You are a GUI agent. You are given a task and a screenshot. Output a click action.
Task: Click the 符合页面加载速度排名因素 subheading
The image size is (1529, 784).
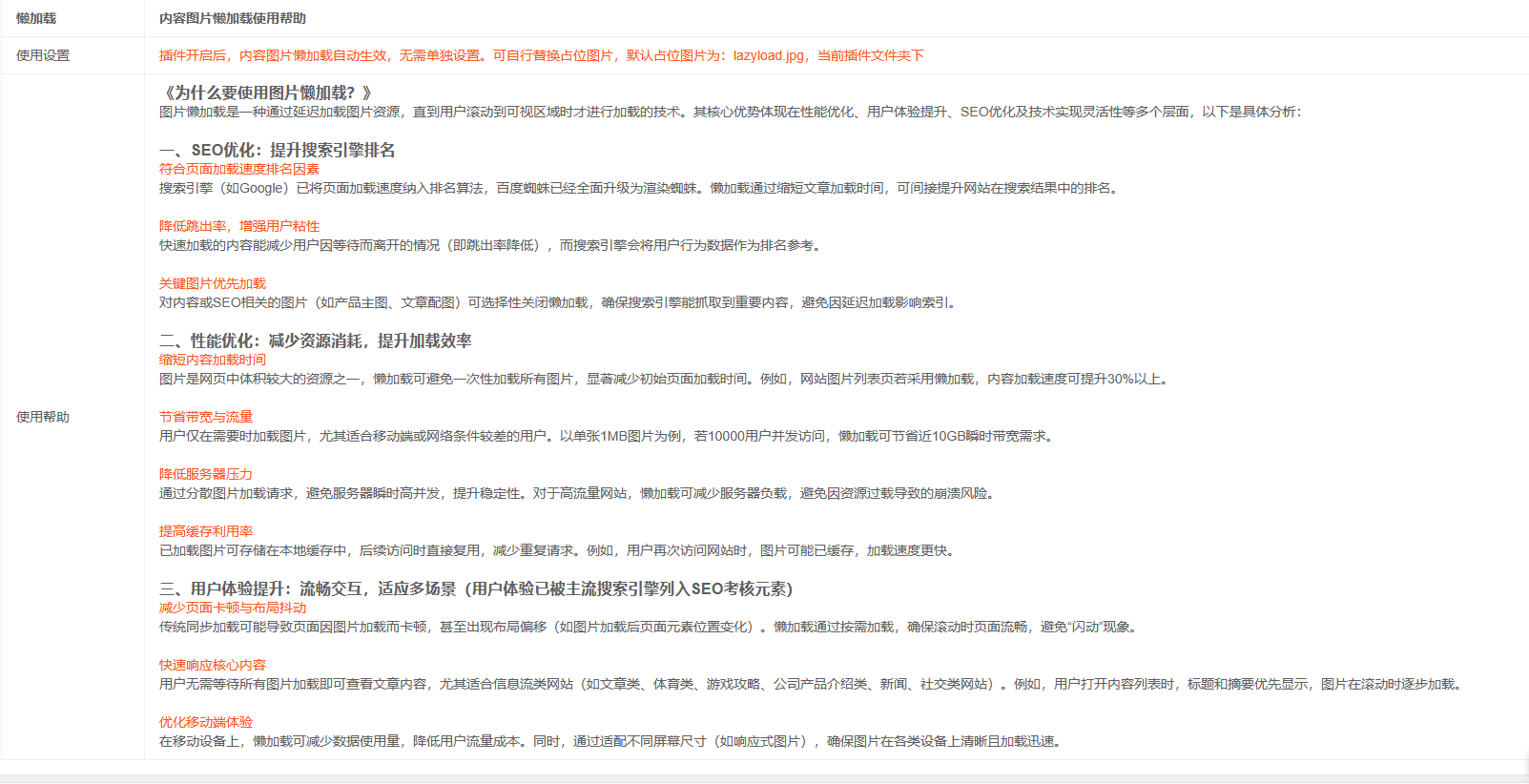238,169
